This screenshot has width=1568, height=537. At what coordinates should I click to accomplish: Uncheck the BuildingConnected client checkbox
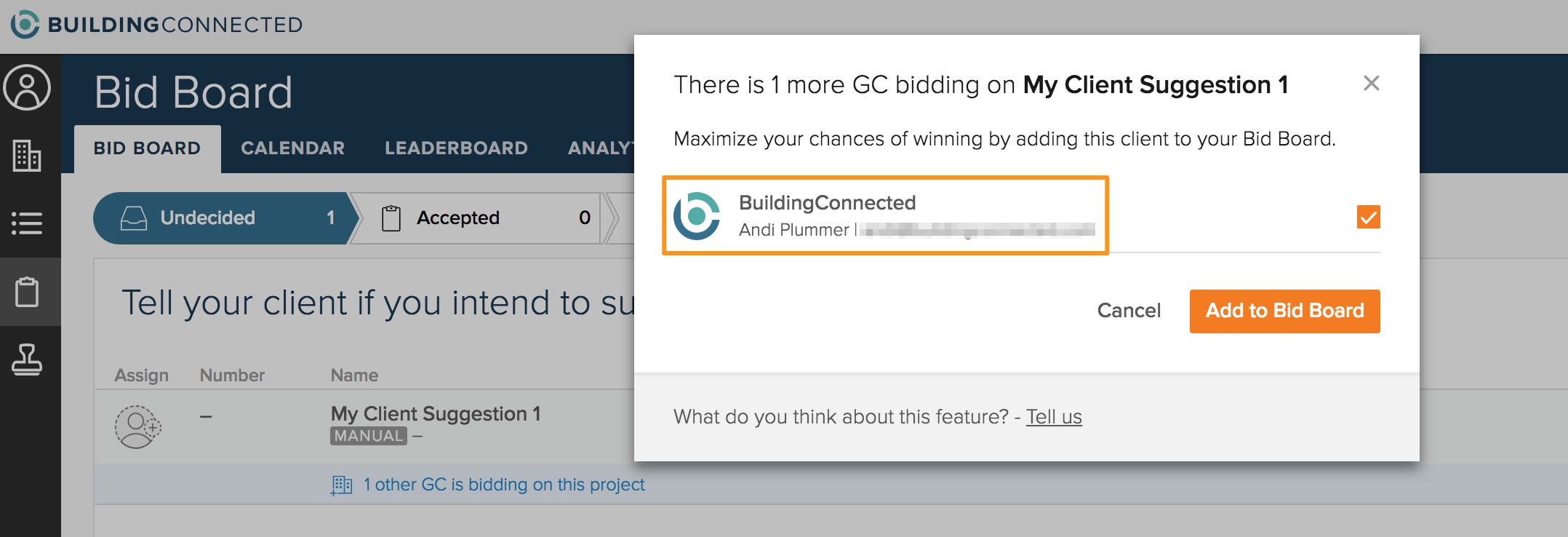coord(1368,217)
